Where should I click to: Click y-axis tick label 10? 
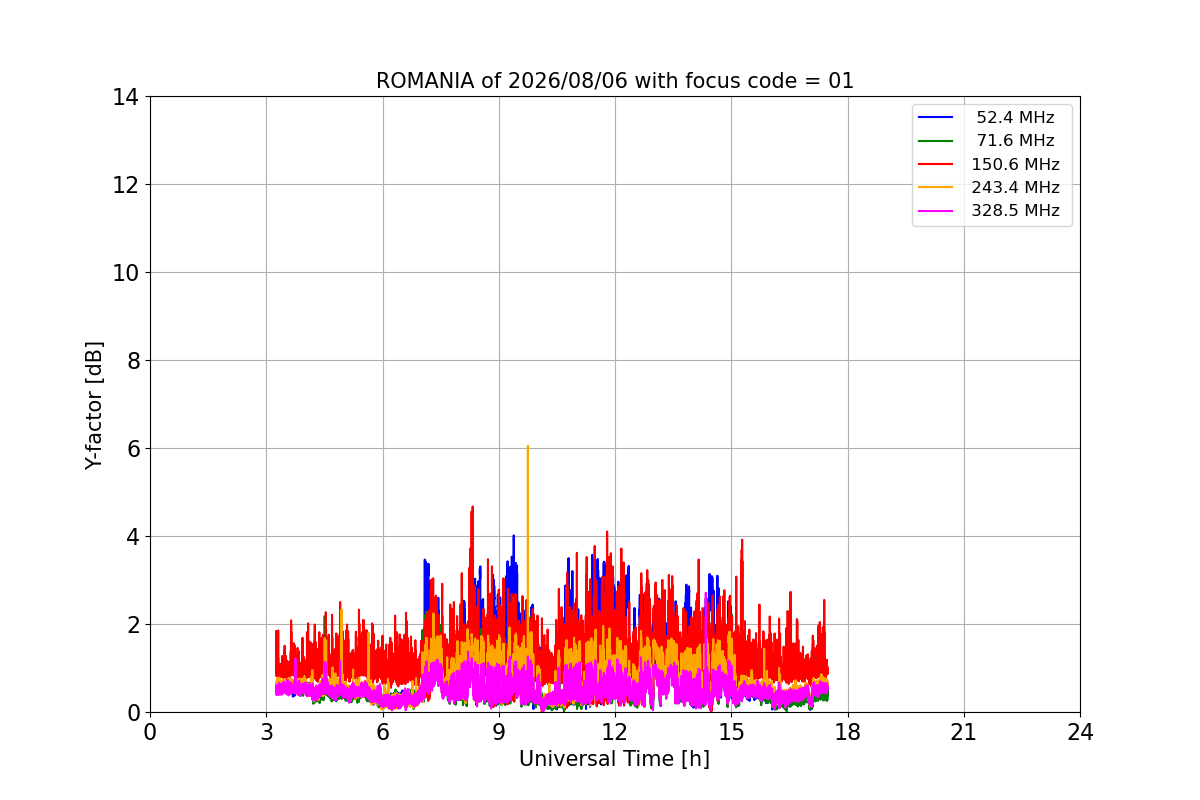pos(126,273)
